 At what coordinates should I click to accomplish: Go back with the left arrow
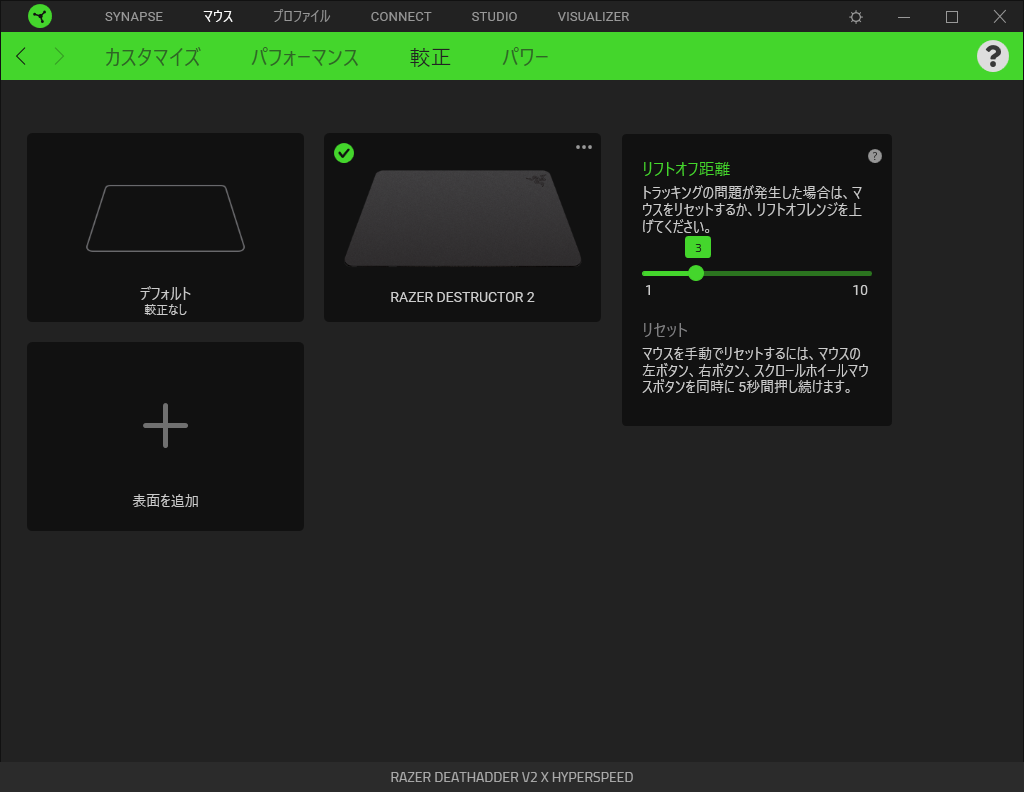click(x=21, y=56)
